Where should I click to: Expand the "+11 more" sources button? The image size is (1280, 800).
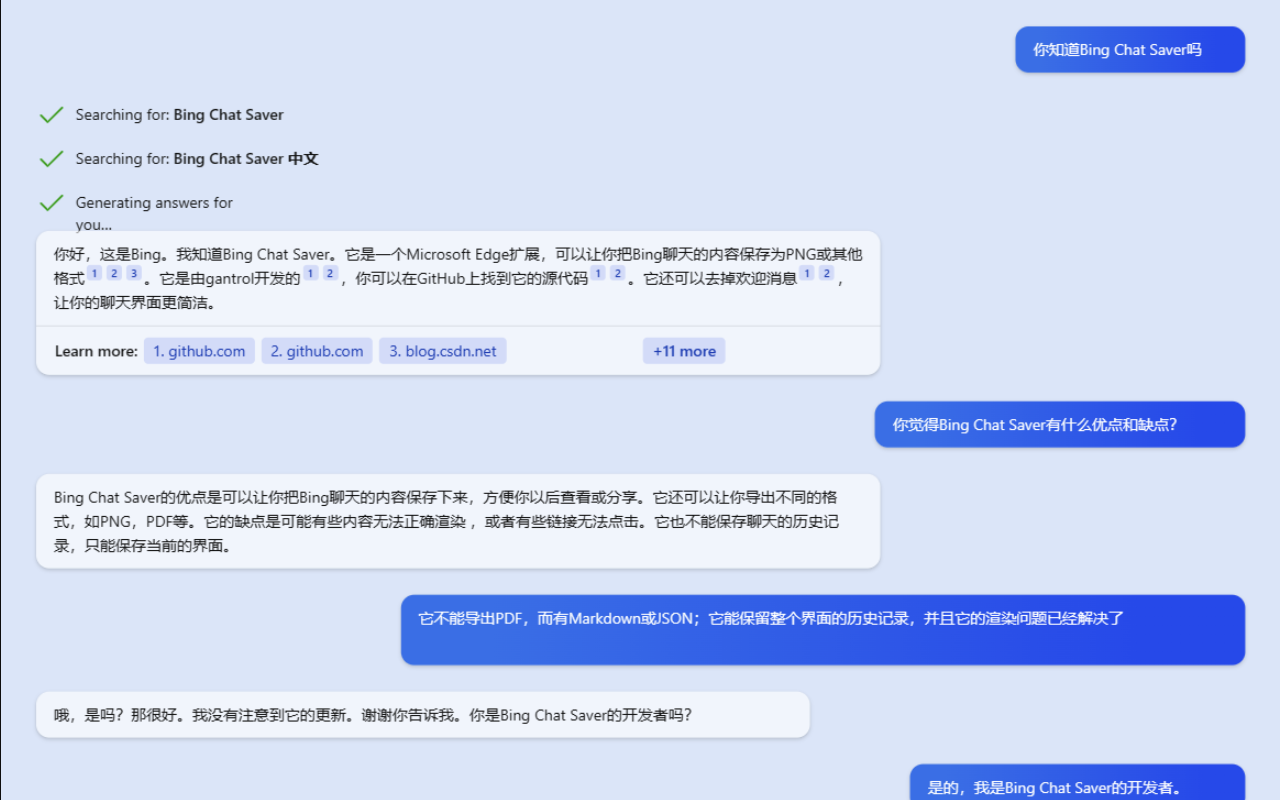pos(684,351)
